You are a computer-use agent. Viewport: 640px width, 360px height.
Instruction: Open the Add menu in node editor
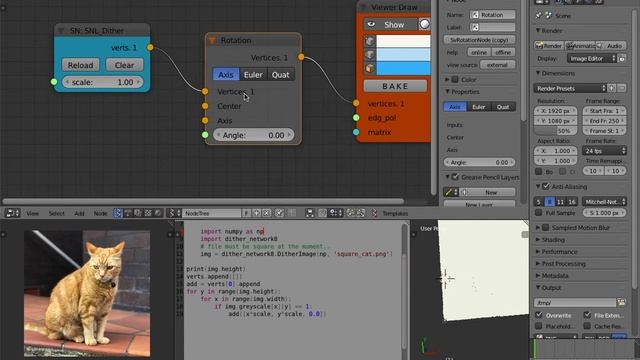point(79,213)
